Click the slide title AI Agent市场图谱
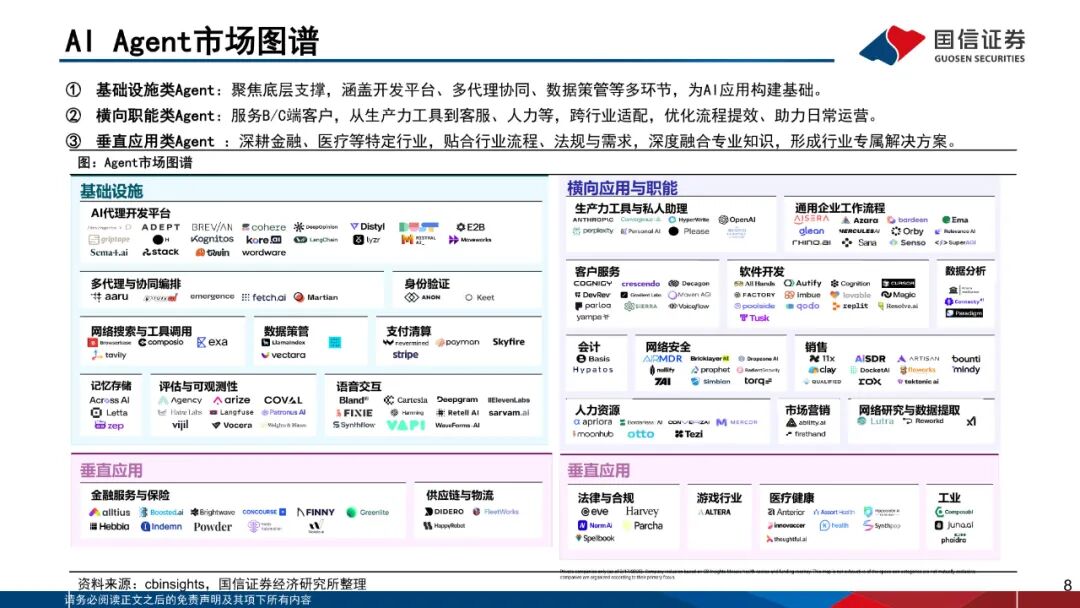The width and height of the screenshot is (1080, 608). pos(192,41)
